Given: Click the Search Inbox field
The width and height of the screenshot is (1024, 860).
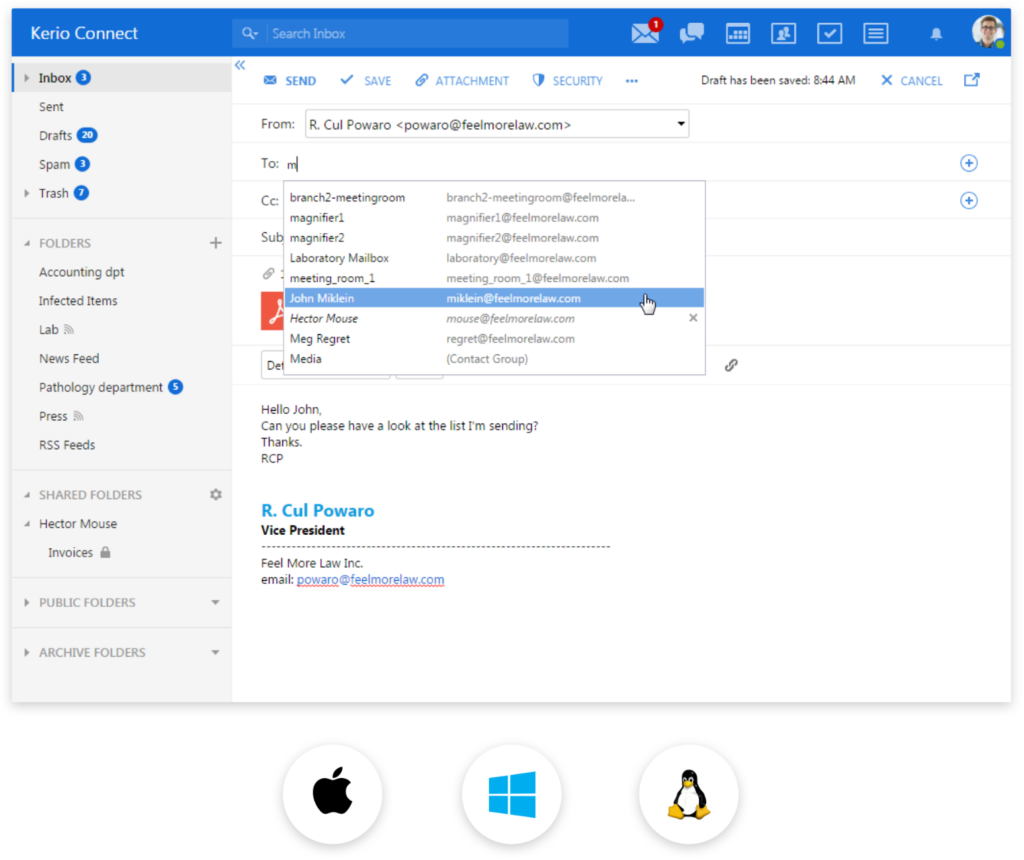Looking at the screenshot, I should point(417,33).
